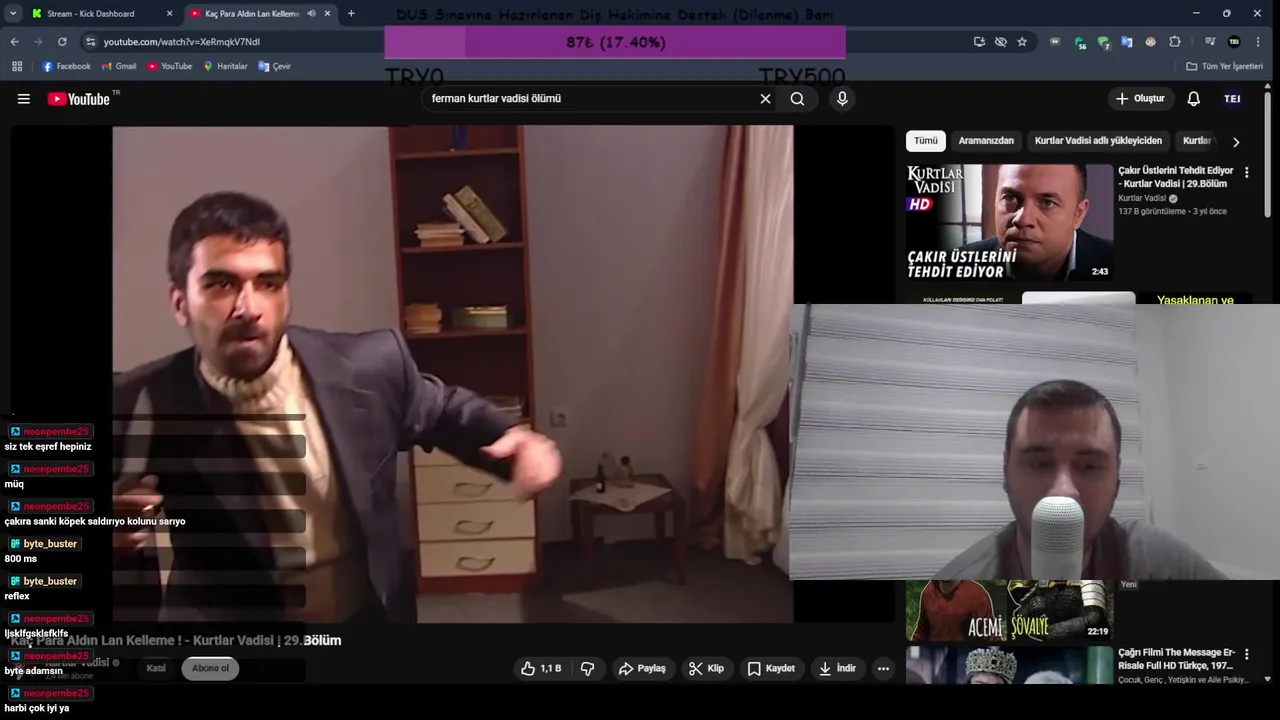The image size is (1280, 720).
Task: Open the Google Translate extension icon
Action: tap(1127, 42)
